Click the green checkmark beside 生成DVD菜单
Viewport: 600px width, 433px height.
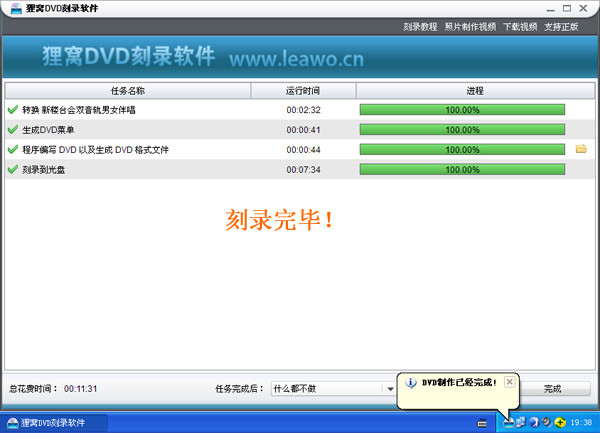pos(13,130)
